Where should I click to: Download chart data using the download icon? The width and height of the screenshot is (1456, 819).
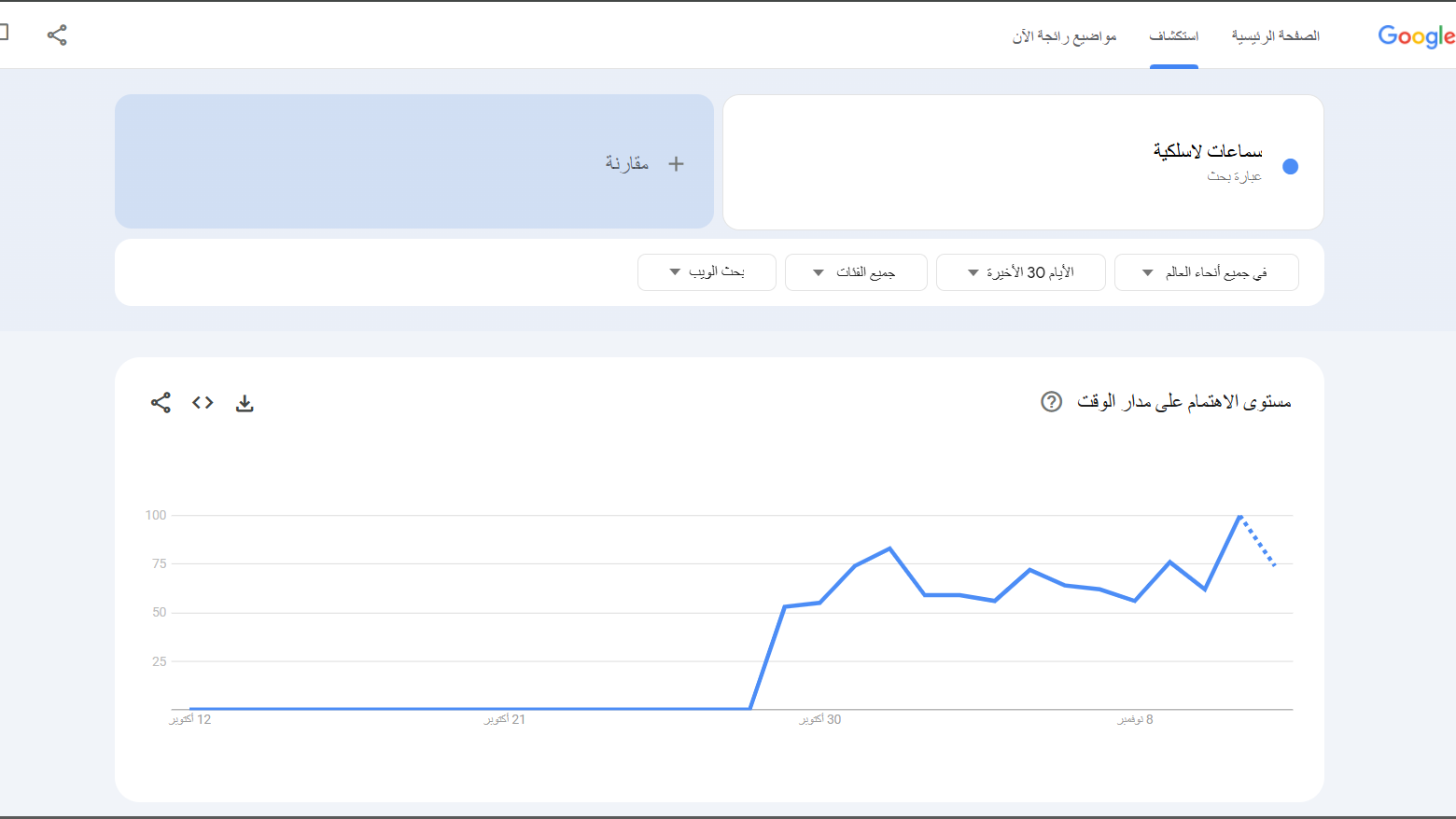click(245, 402)
